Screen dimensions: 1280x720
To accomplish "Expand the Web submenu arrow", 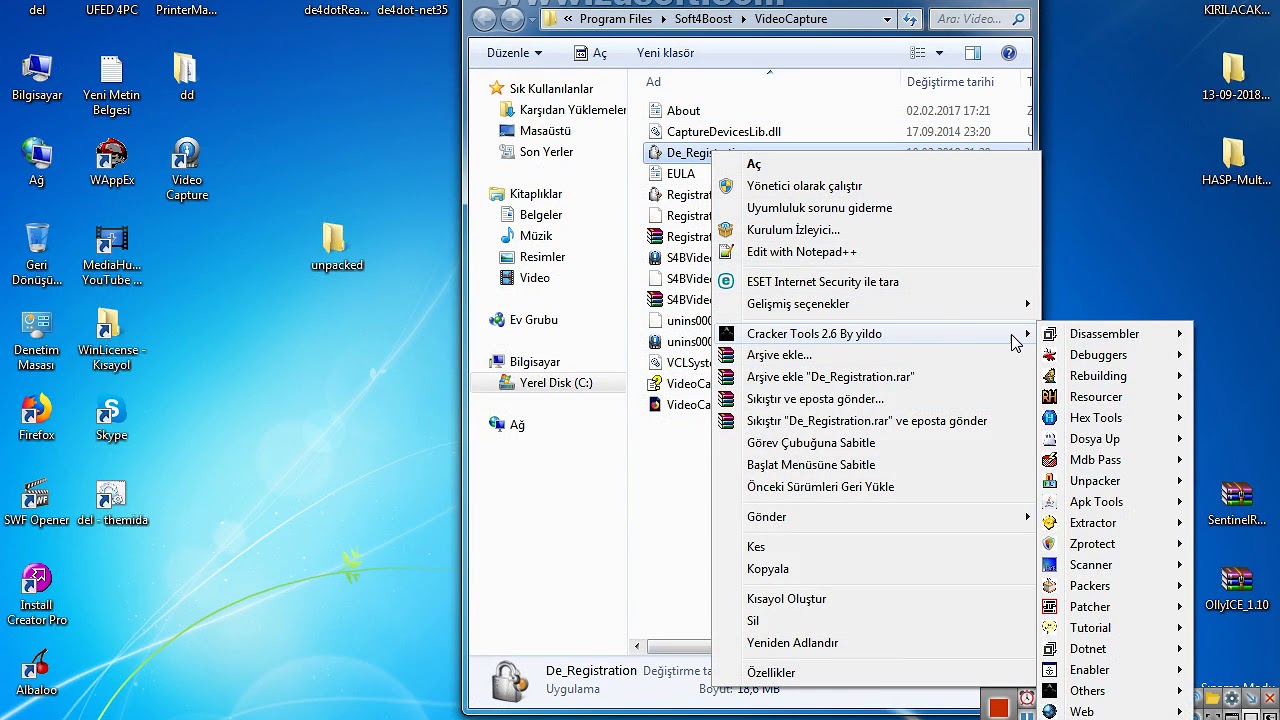I will [x=1180, y=712].
